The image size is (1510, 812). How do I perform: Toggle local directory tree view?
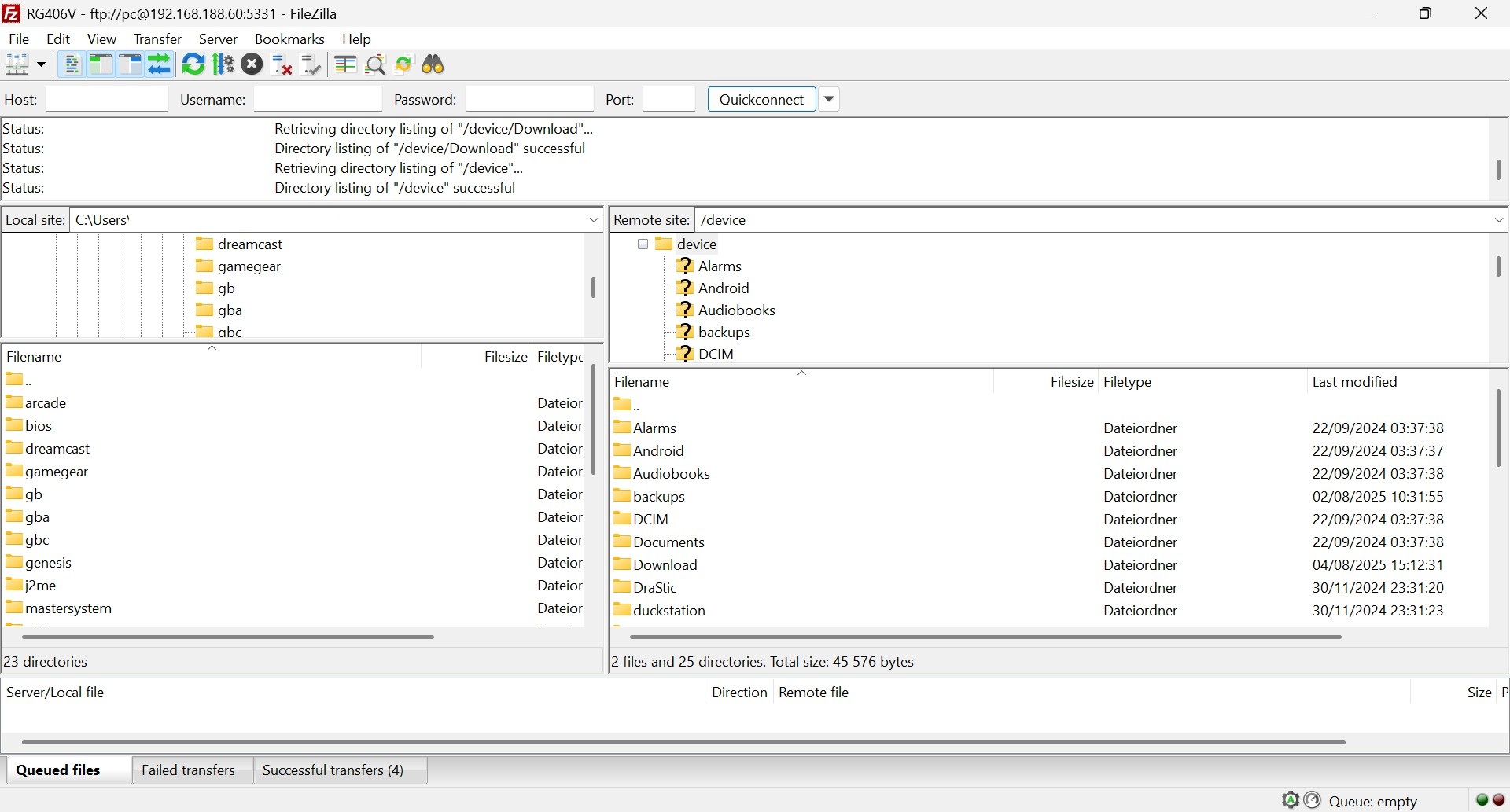pos(101,64)
